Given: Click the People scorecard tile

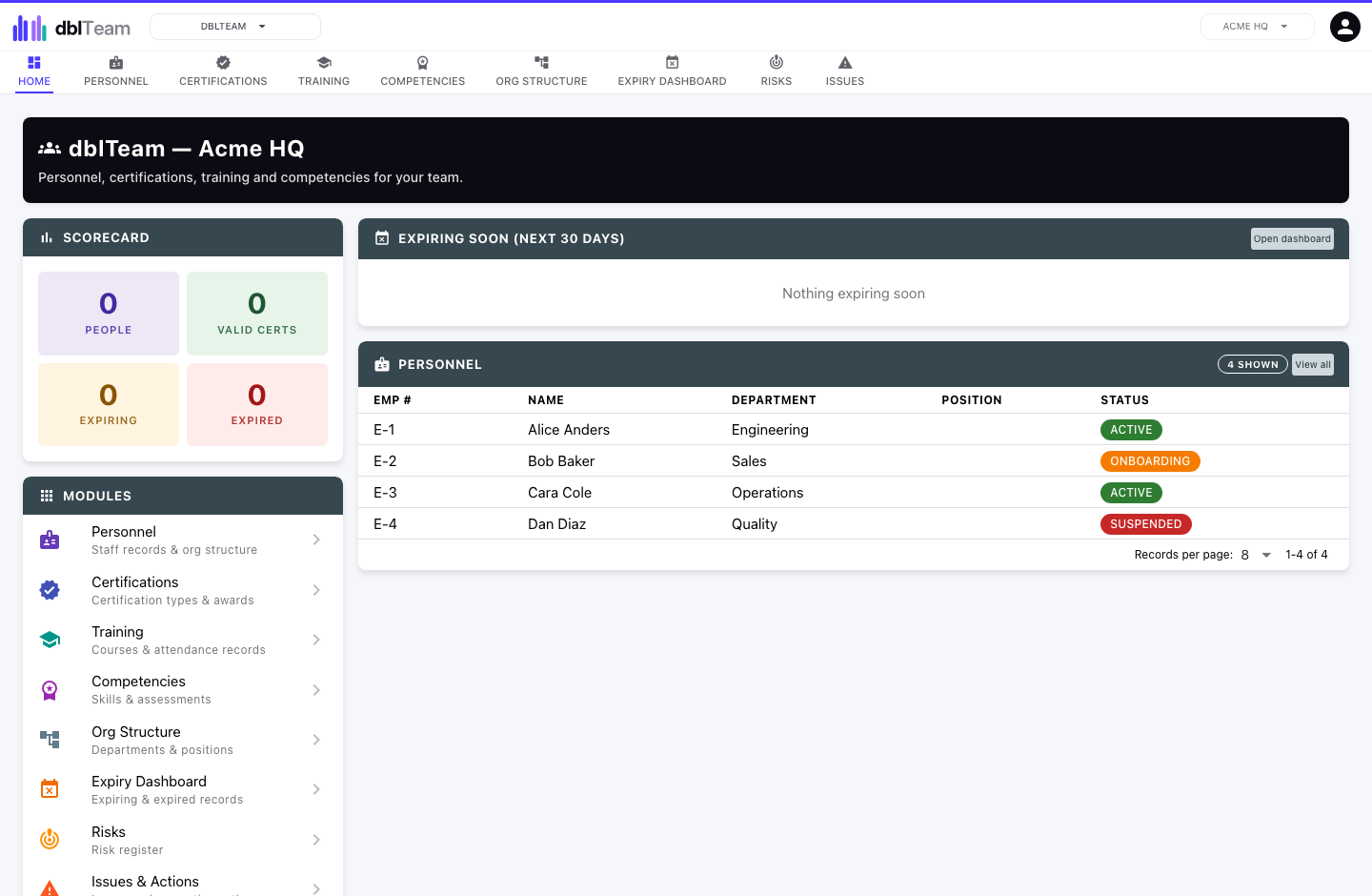Looking at the screenshot, I should point(109,314).
